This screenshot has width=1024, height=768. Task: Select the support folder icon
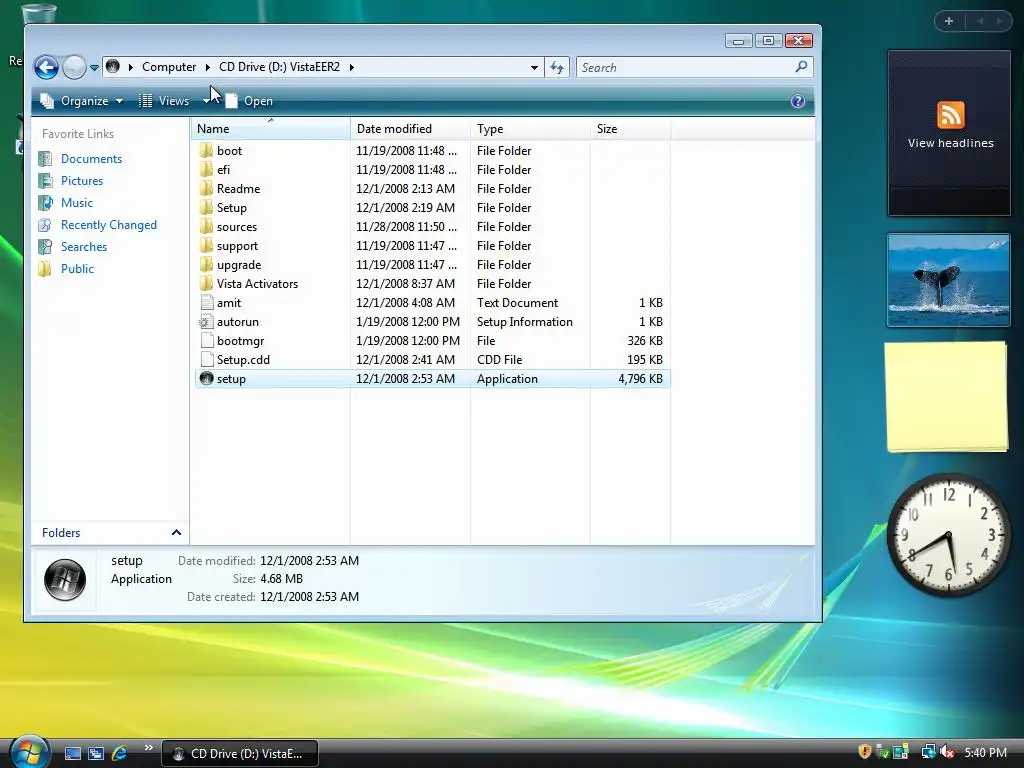206,245
